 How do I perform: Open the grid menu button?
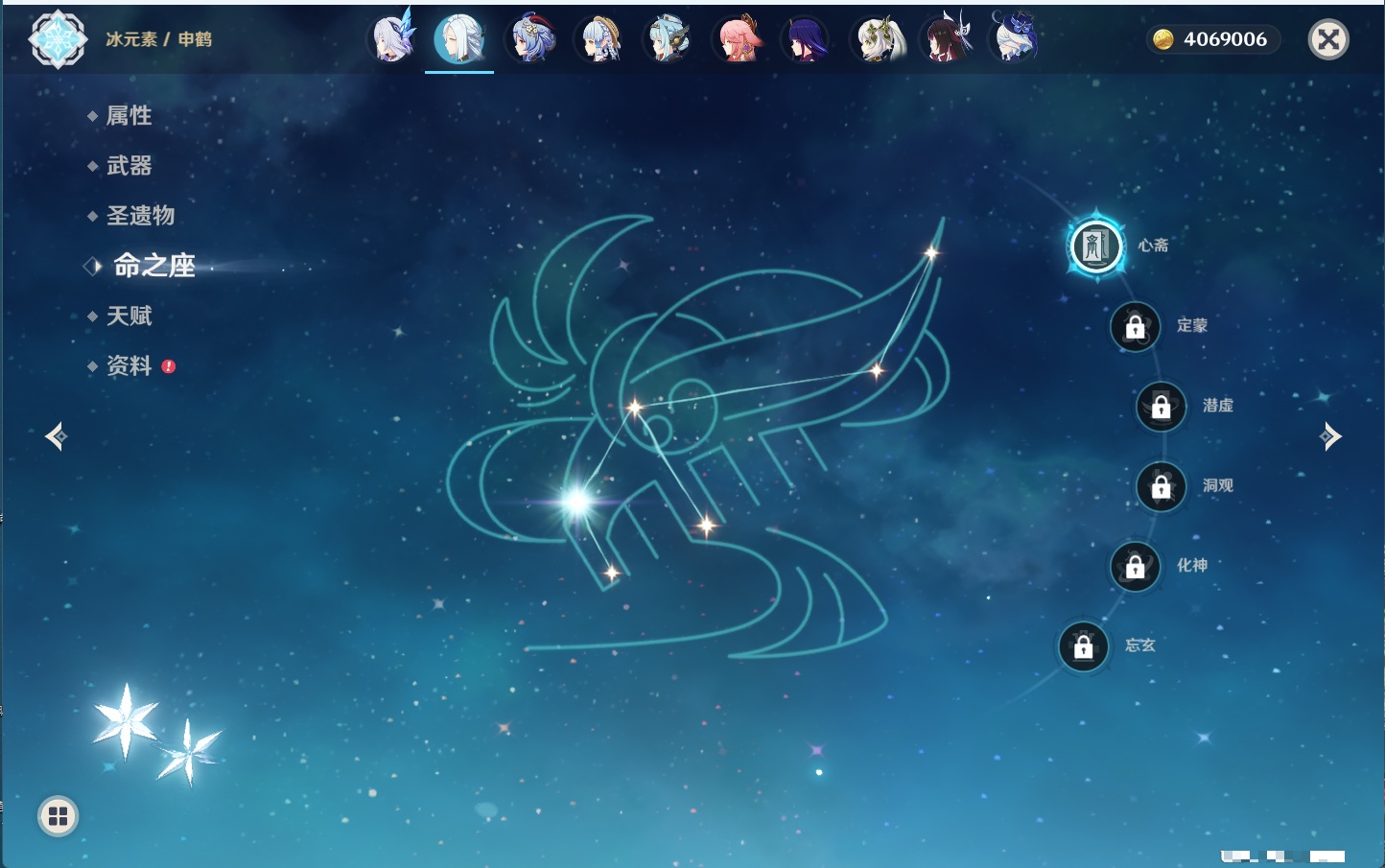(58, 816)
